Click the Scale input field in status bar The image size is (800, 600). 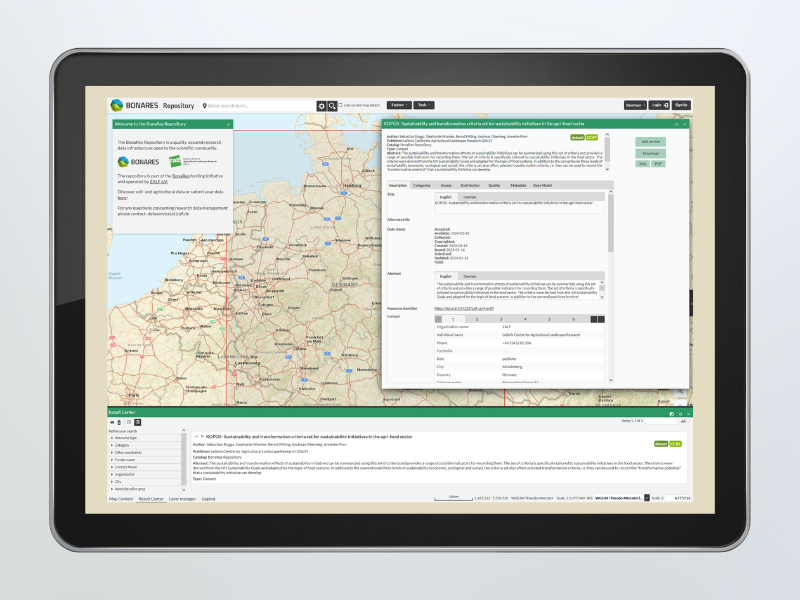pyautogui.click(x=679, y=498)
